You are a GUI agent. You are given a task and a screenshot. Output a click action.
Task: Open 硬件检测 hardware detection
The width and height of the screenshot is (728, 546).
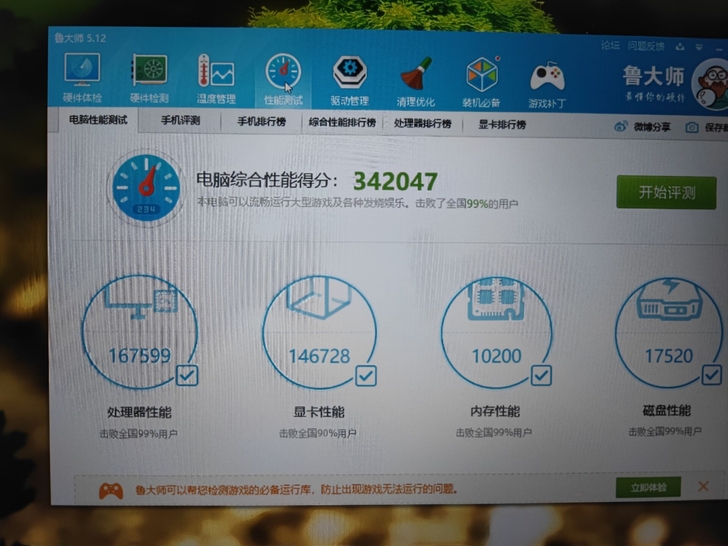(149, 78)
